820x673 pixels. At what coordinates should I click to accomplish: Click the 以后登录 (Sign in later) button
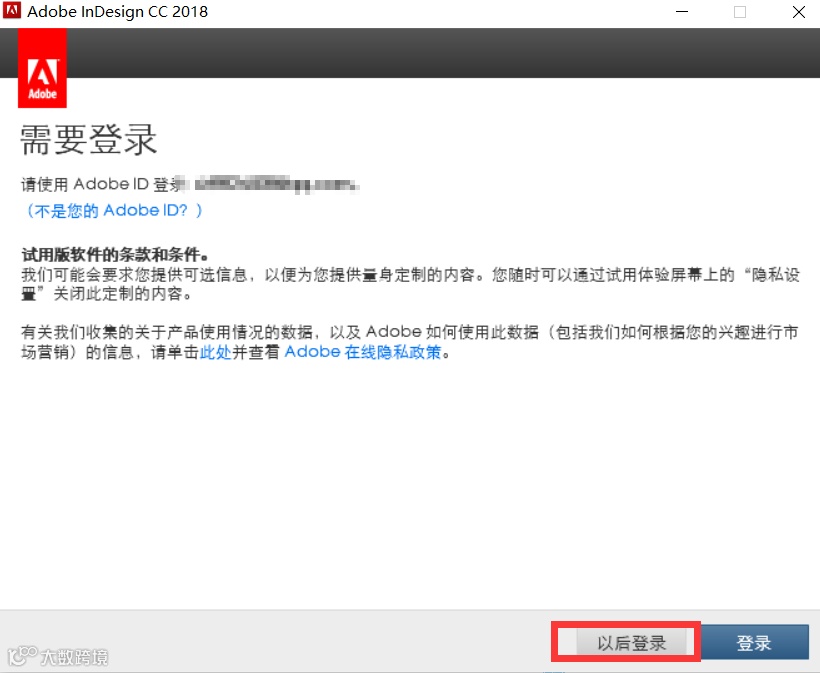click(631, 643)
